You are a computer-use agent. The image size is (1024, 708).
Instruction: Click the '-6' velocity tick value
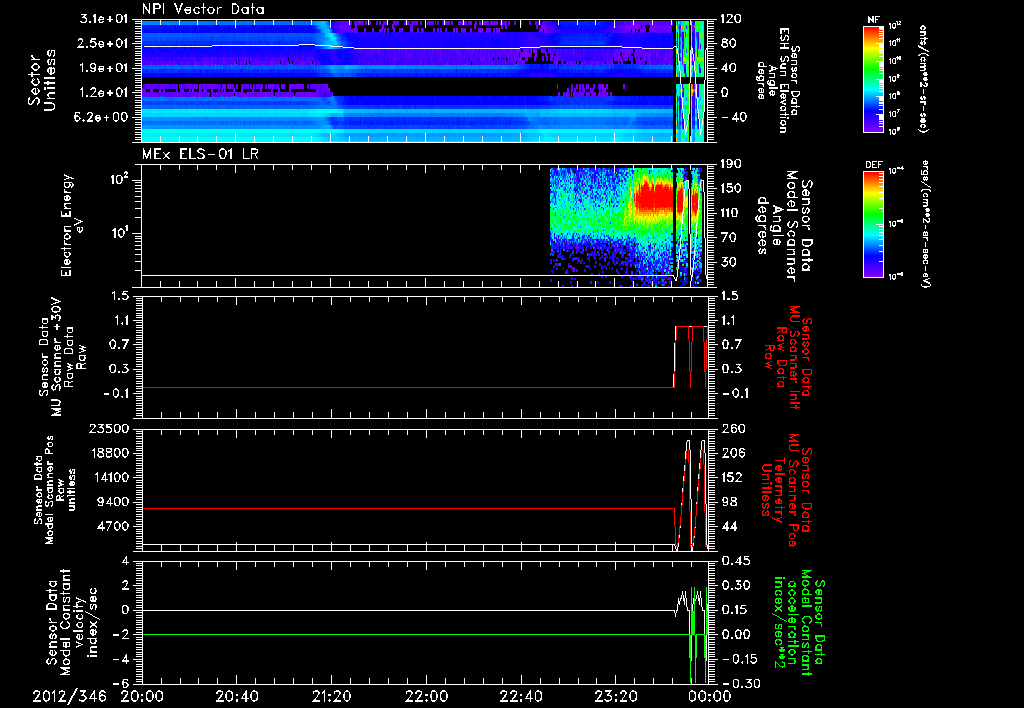[122, 684]
